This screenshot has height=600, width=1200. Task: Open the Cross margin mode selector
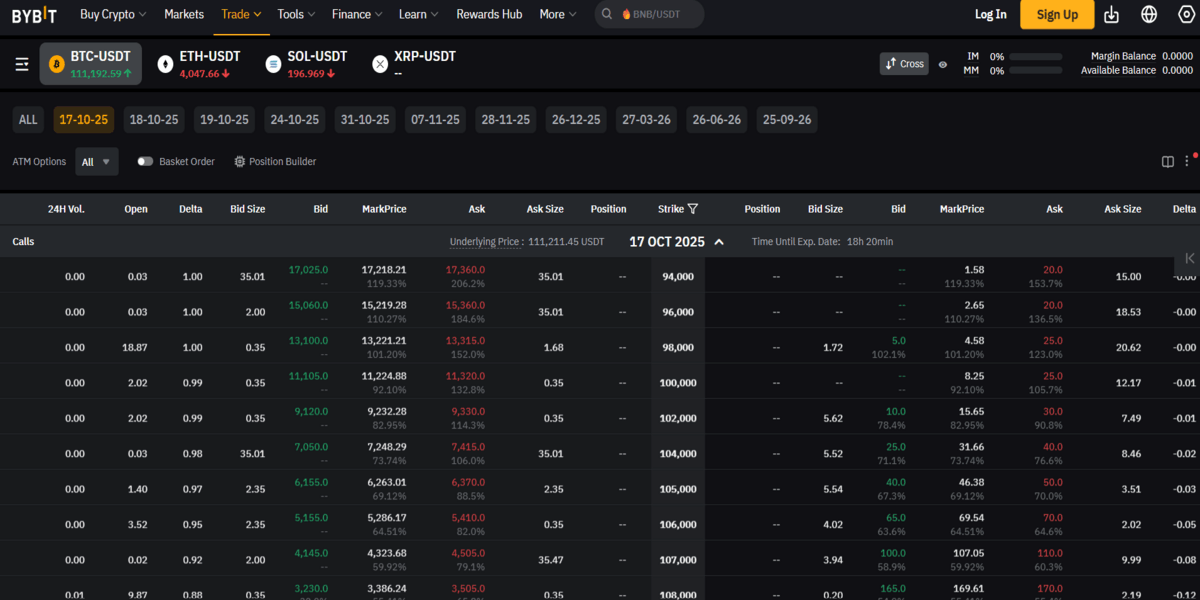[904, 63]
